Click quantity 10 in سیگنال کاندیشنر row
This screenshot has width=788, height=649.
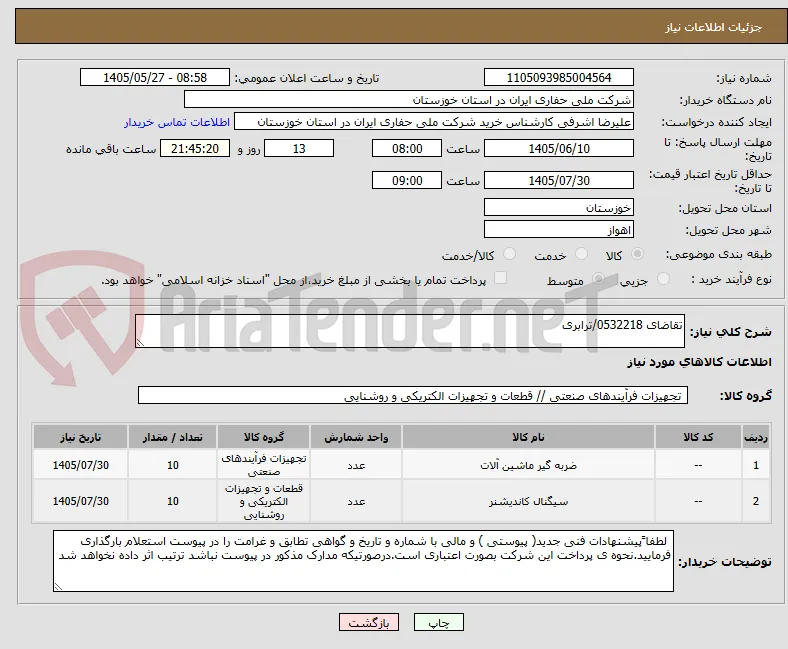click(172, 501)
